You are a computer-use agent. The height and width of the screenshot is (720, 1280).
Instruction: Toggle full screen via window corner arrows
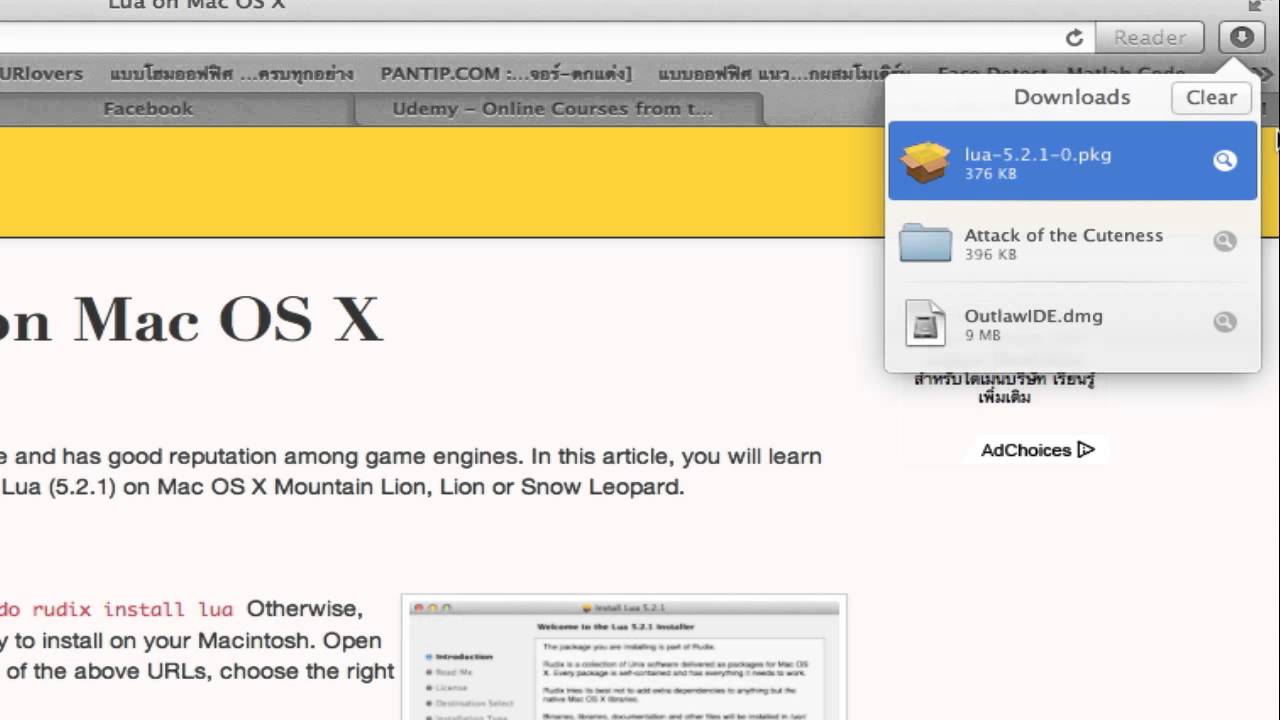point(1256,5)
